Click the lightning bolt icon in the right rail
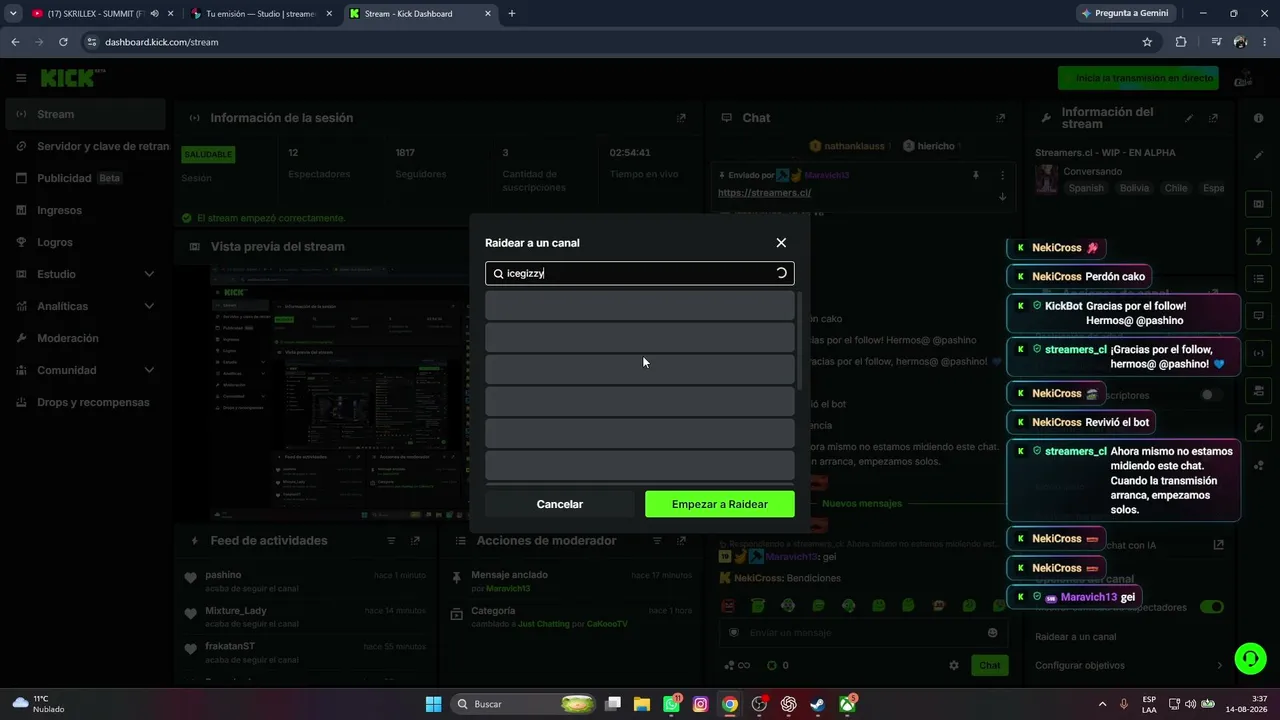 tap(1259, 241)
